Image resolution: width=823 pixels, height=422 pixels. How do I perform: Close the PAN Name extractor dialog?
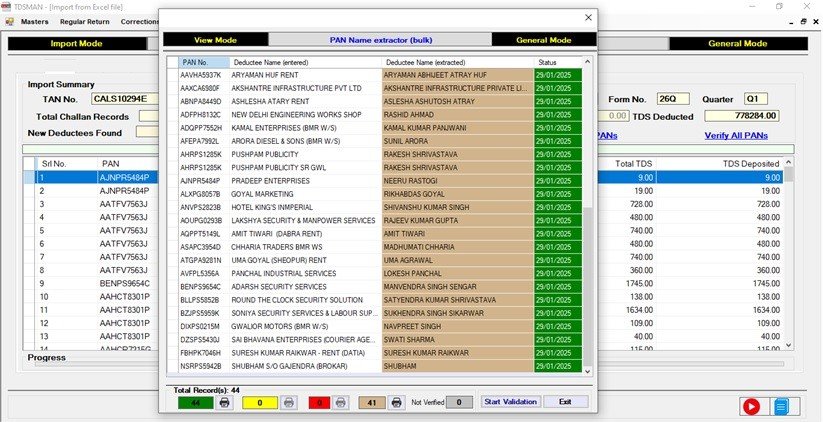[588, 17]
